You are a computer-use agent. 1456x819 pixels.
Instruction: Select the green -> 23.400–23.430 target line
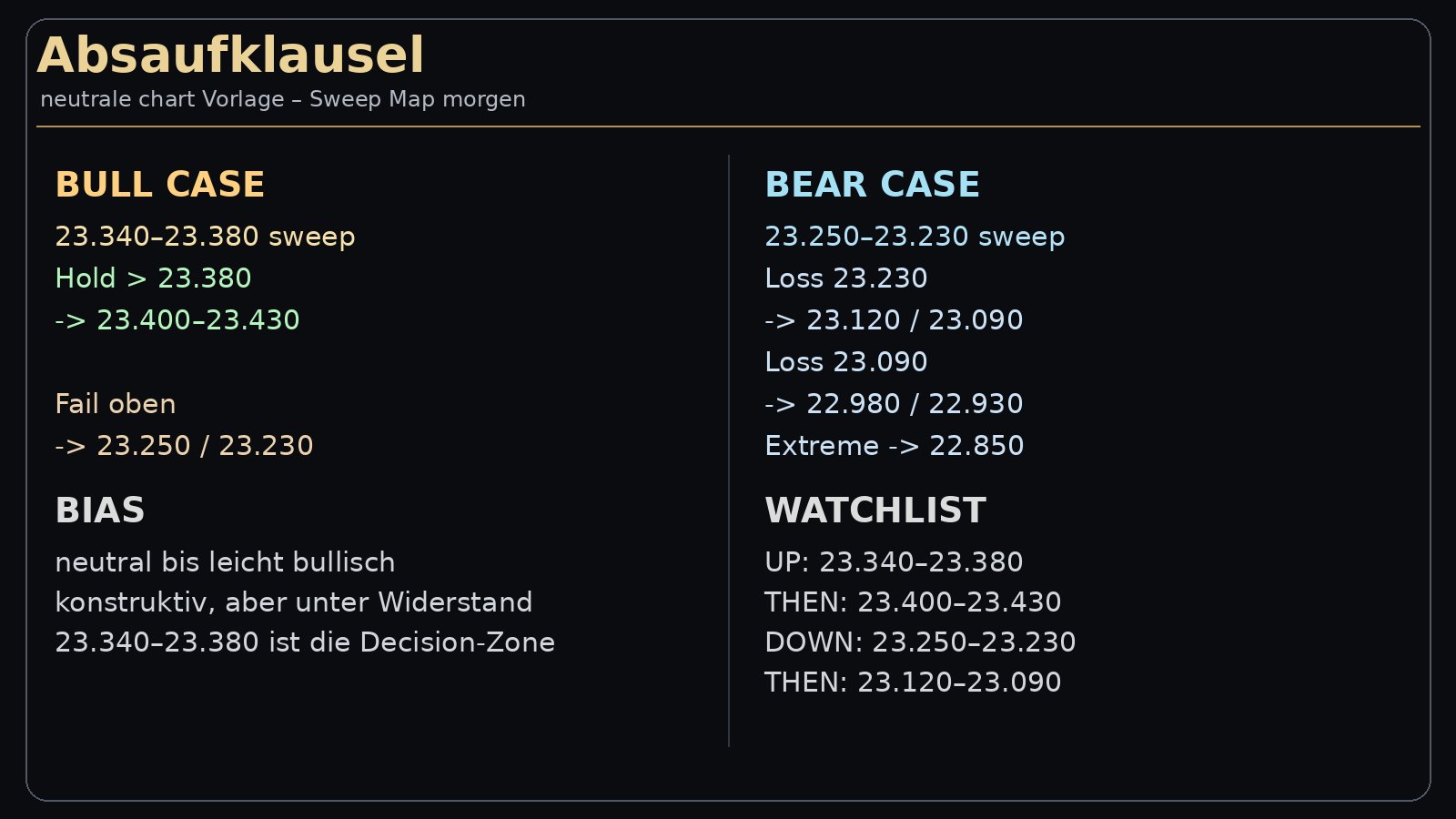[177, 320]
